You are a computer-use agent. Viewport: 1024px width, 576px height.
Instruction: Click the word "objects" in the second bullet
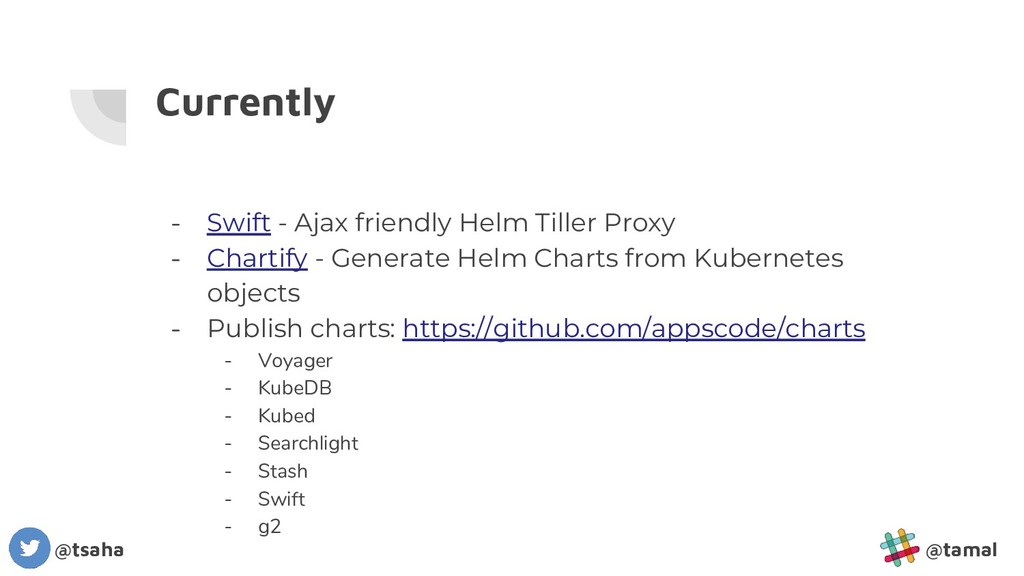click(x=253, y=293)
